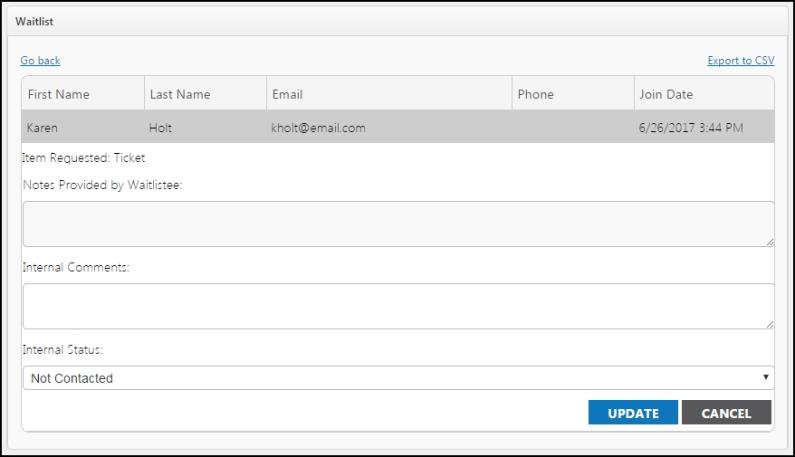This screenshot has width=795, height=457.
Task: Select the Karen Holt waitlist row
Action: (398, 127)
